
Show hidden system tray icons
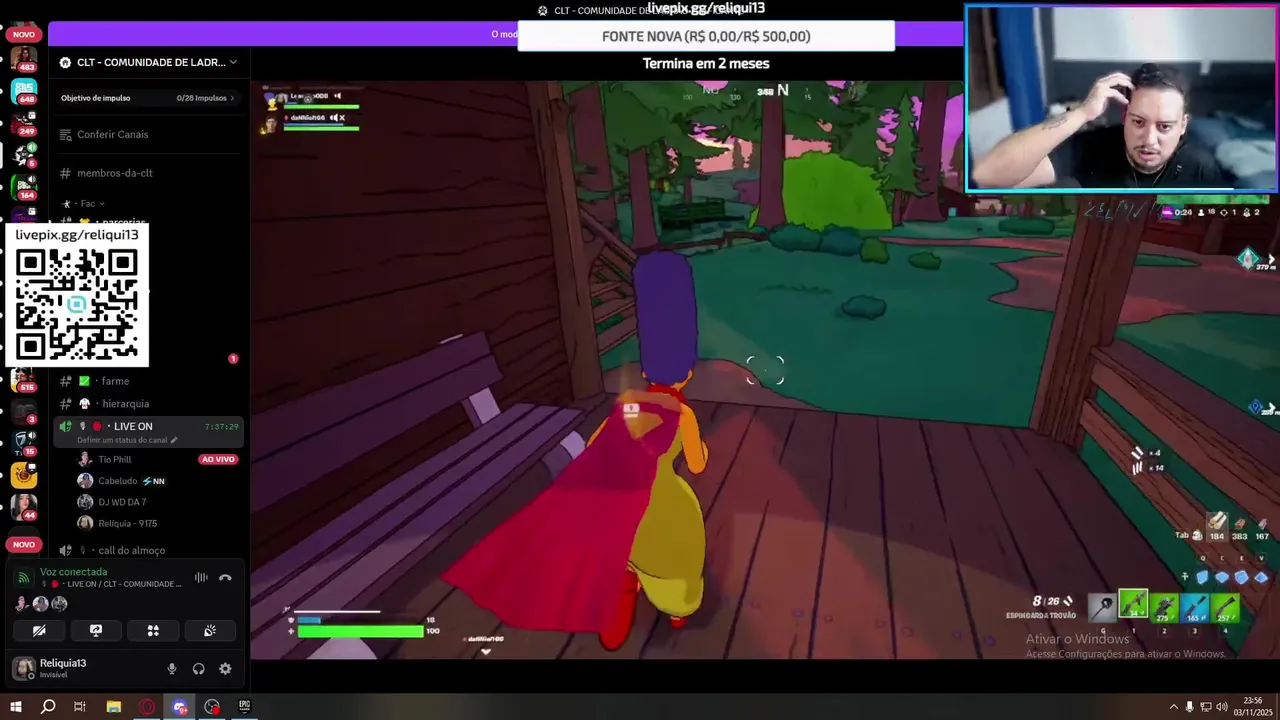click(x=1174, y=707)
